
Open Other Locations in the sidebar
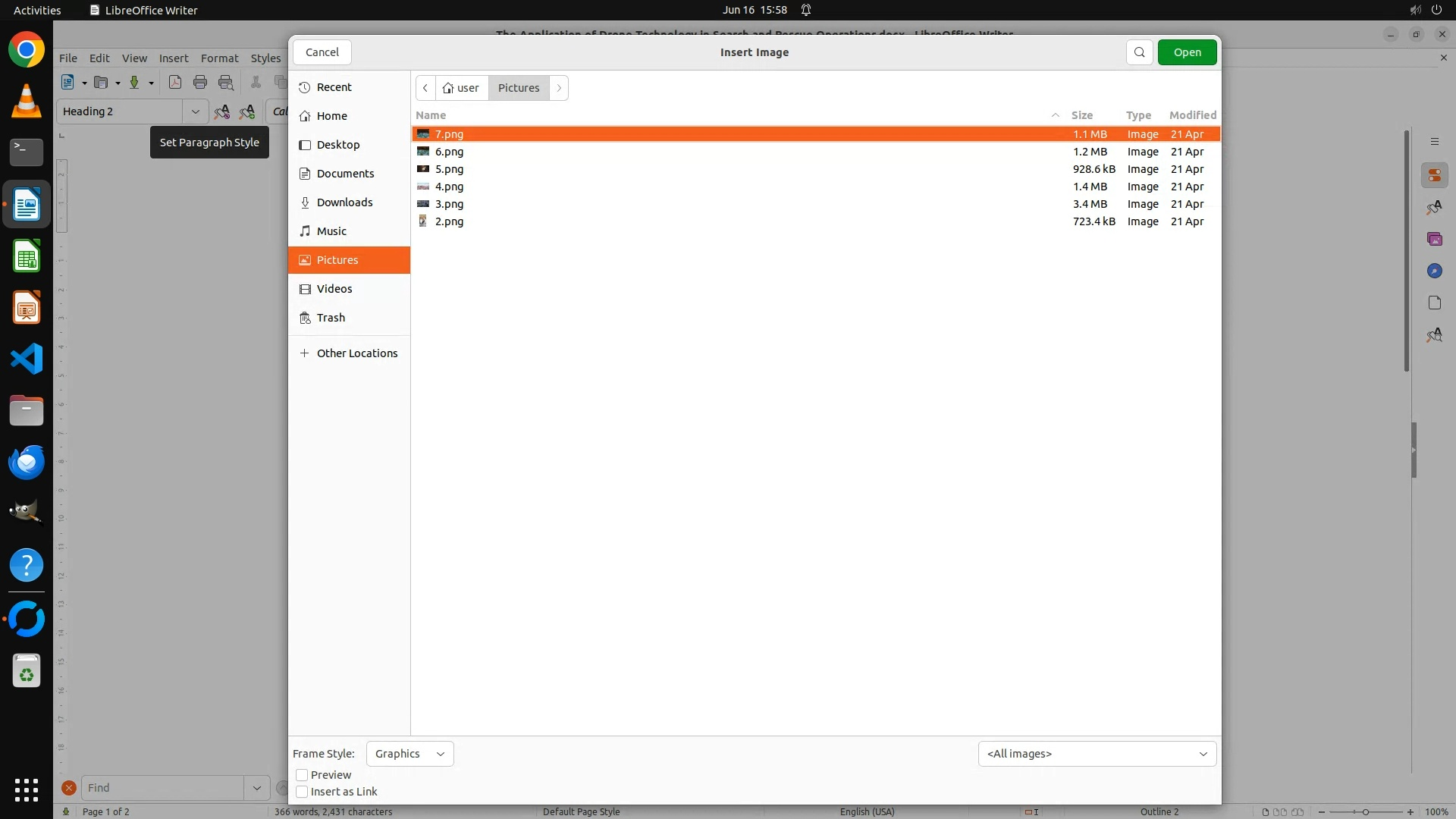click(356, 353)
